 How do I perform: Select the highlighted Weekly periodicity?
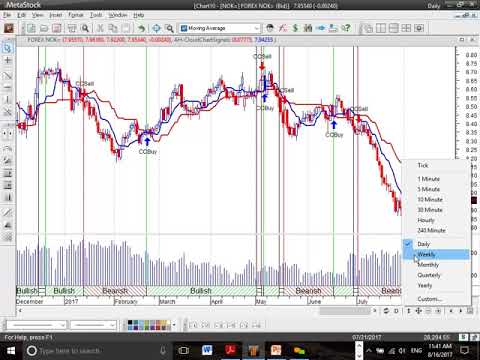(x=437, y=254)
